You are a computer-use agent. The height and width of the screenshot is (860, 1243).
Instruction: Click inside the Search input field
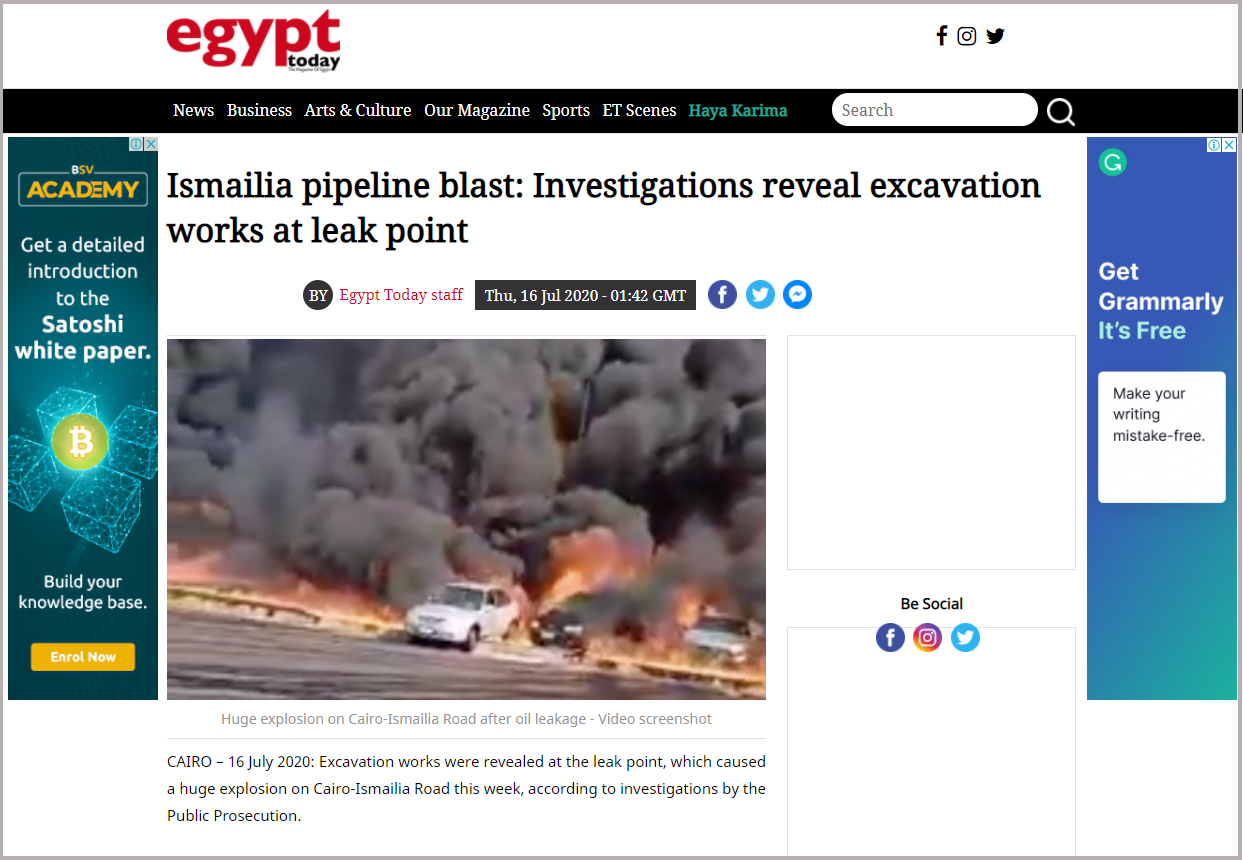[x=934, y=110]
